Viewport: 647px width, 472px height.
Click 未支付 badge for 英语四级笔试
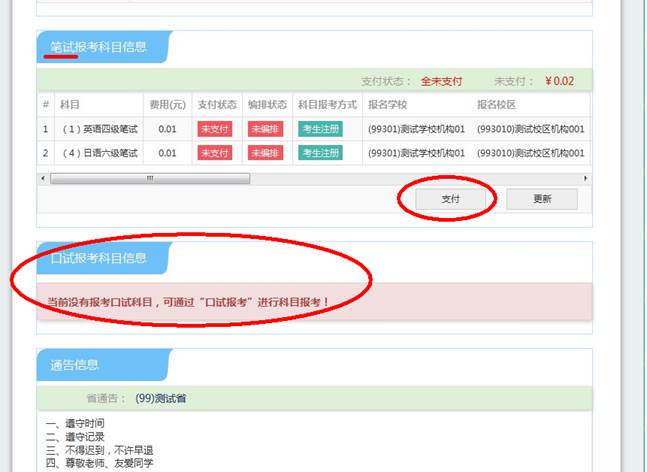[215, 129]
